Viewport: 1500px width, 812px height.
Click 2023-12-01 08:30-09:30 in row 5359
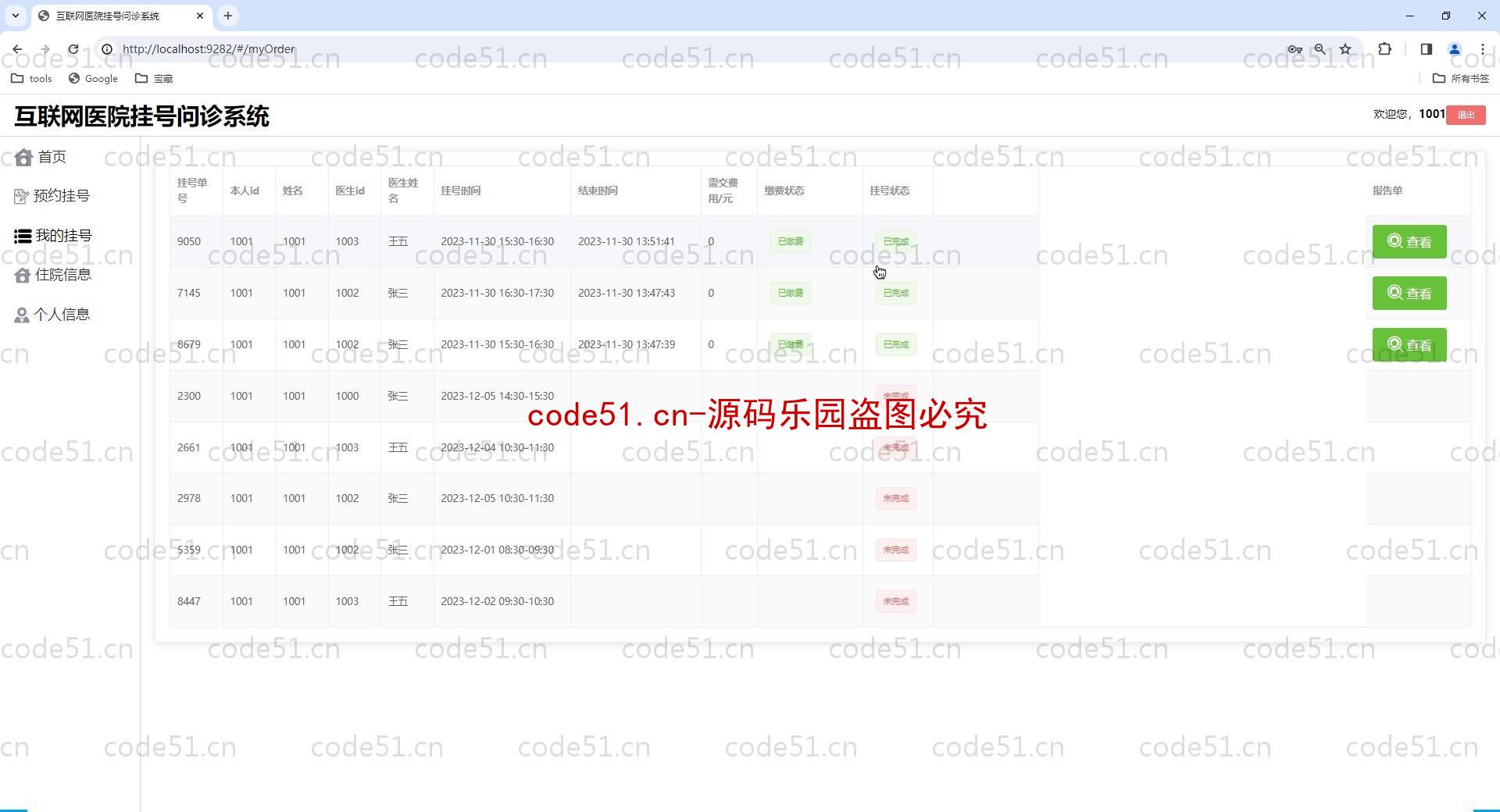click(x=498, y=550)
